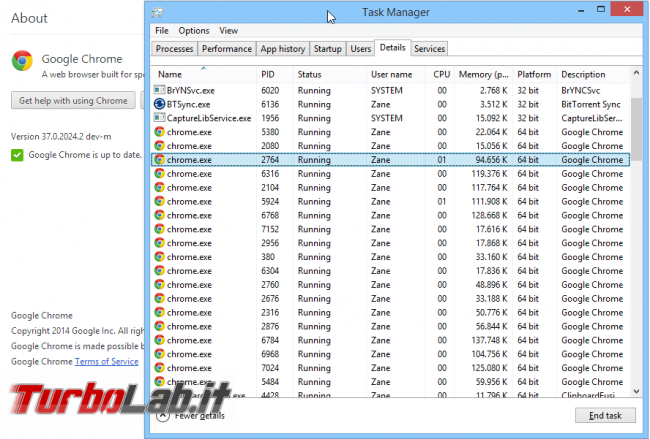Click the scrollbar down arrow in process list
650x439 pixels.
point(636,391)
